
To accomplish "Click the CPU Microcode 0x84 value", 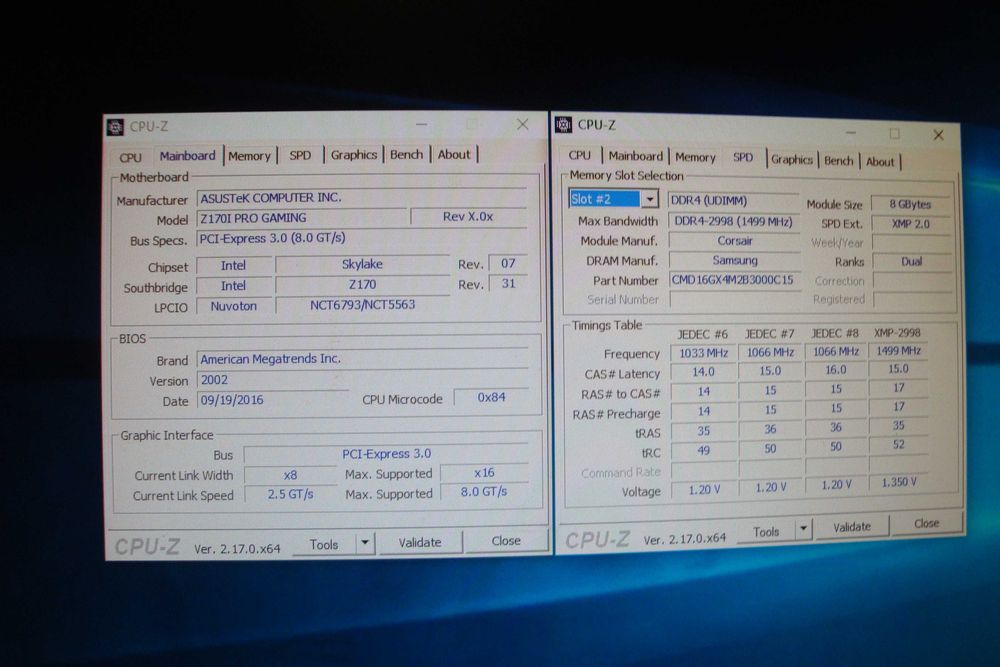I will 491,398.
